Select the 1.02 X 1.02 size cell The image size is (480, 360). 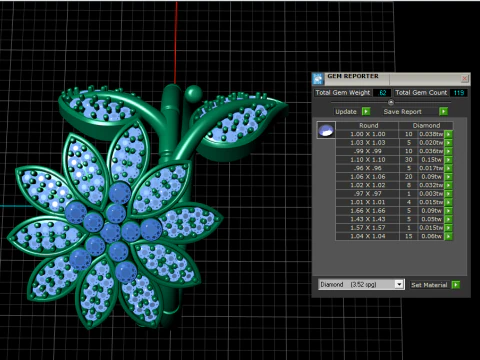pyautogui.click(x=368, y=185)
